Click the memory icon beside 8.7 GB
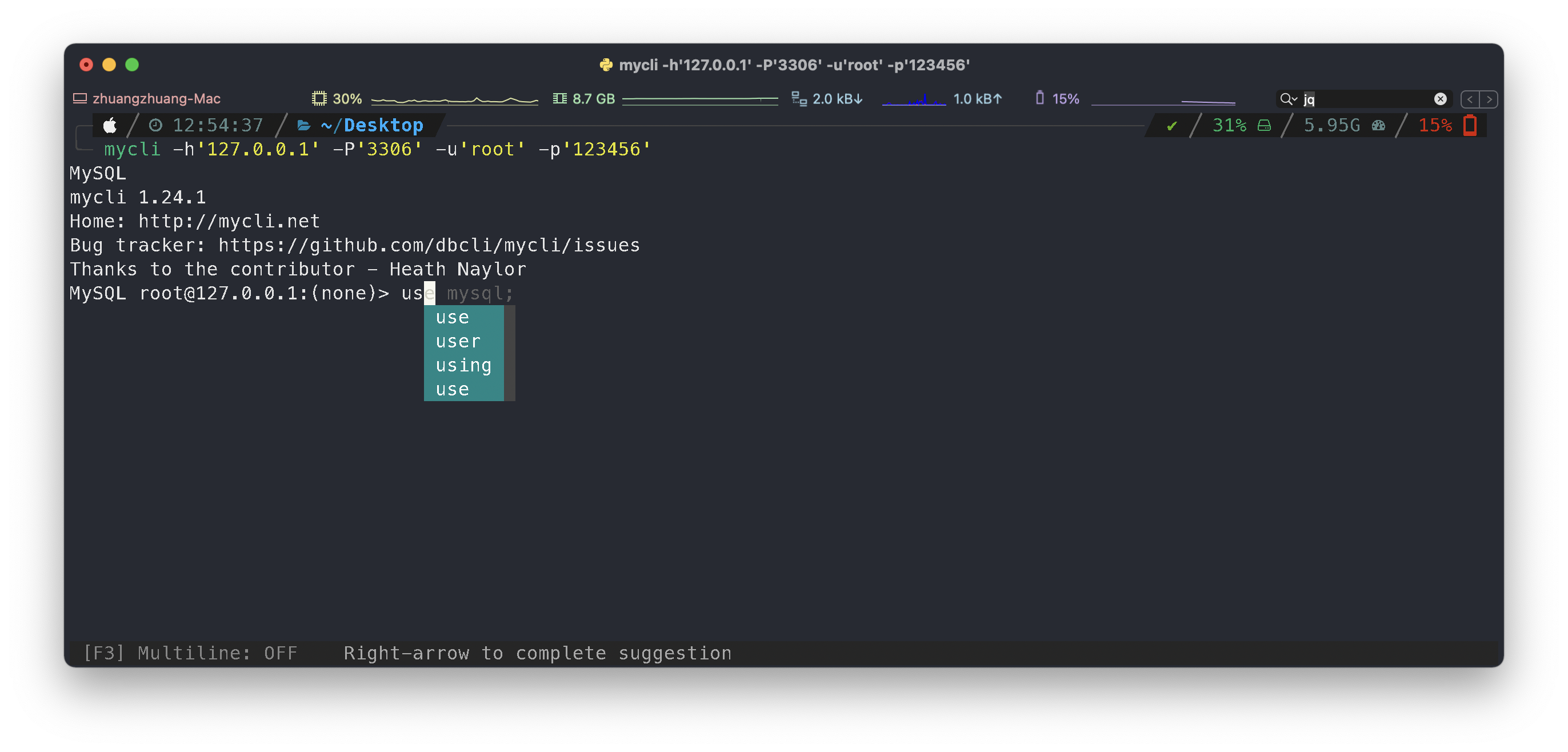Image resolution: width=1568 pixels, height=752 pixels. [x=559, y=98]
